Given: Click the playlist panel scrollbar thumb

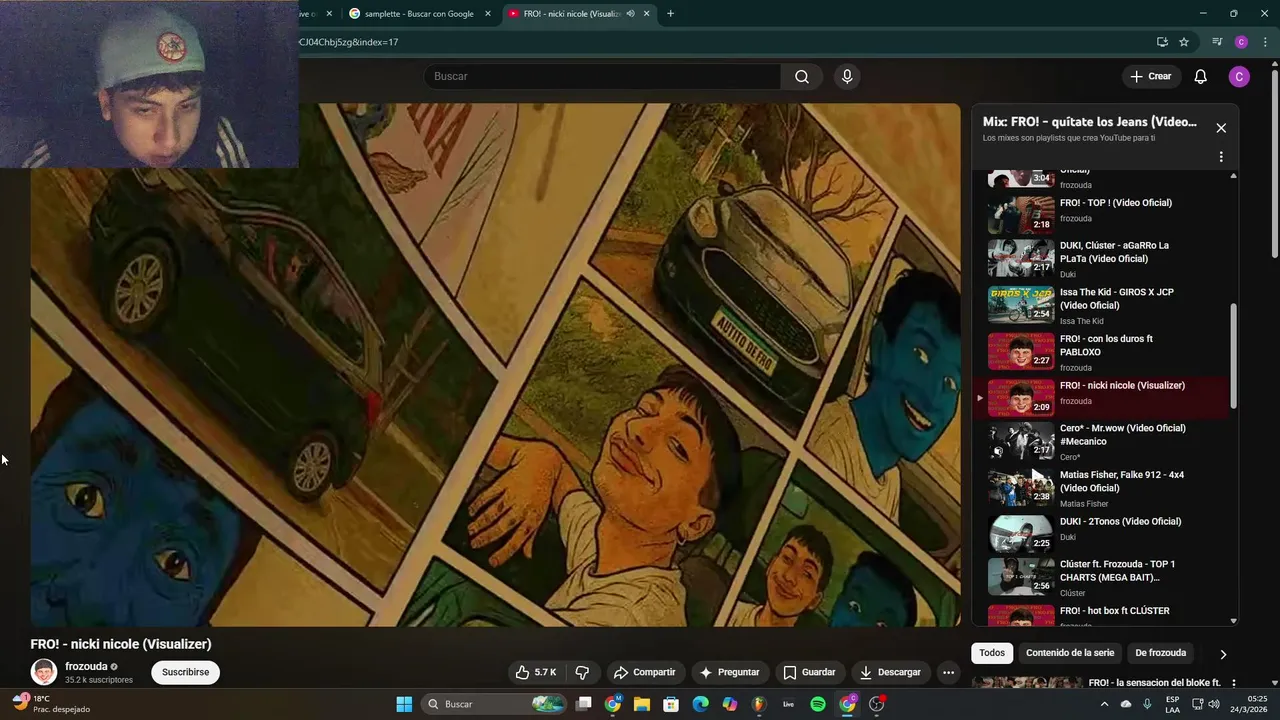Looking at the screenshot, I should coord(1233,357).
